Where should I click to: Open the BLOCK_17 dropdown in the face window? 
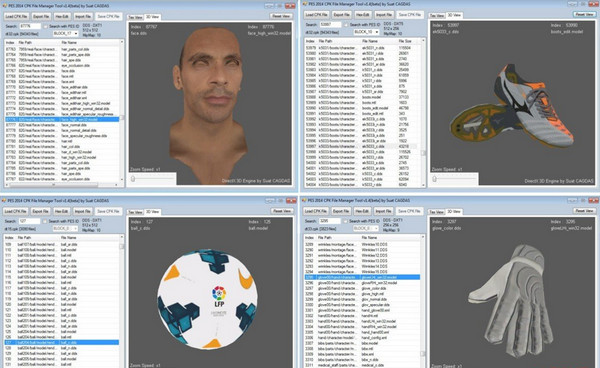tap(66, 34)
